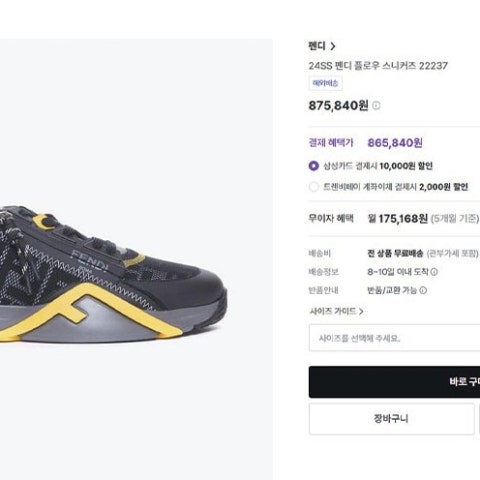The image size is (480, 480).
Task: Click the partially visible button beside 장바구니
Action: pyautogui.click(x=479, y=419)
